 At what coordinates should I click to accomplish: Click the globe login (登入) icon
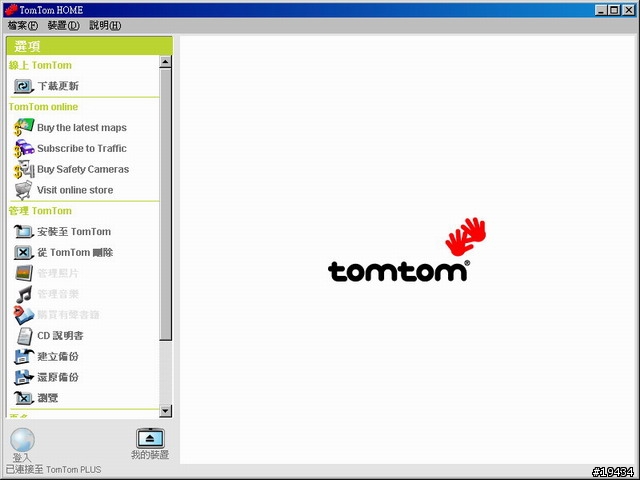[x=22, y=440]
